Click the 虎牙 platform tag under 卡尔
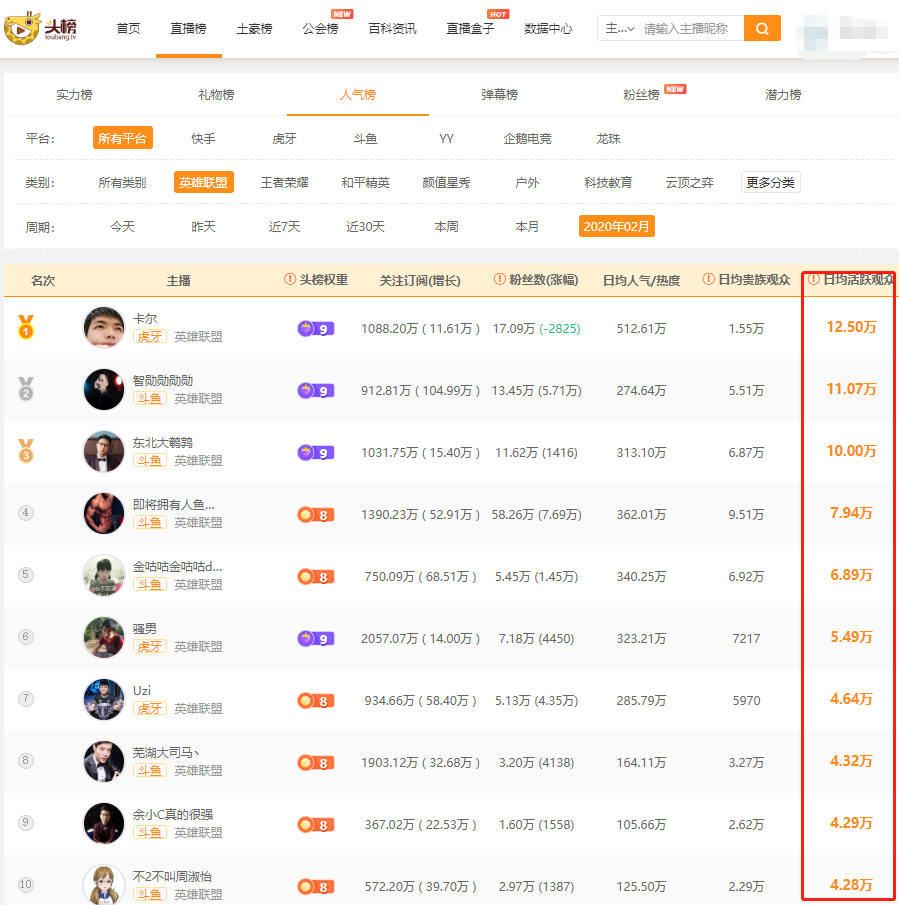 (150, 337)
